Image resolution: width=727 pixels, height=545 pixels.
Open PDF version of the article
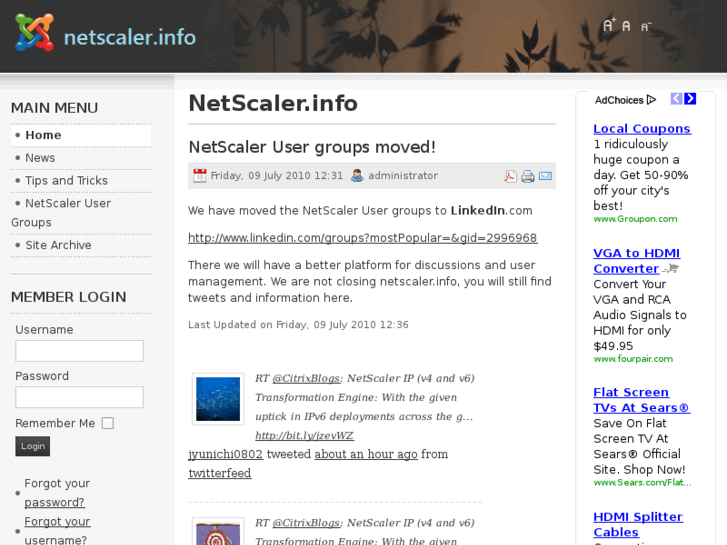point(510,176)
